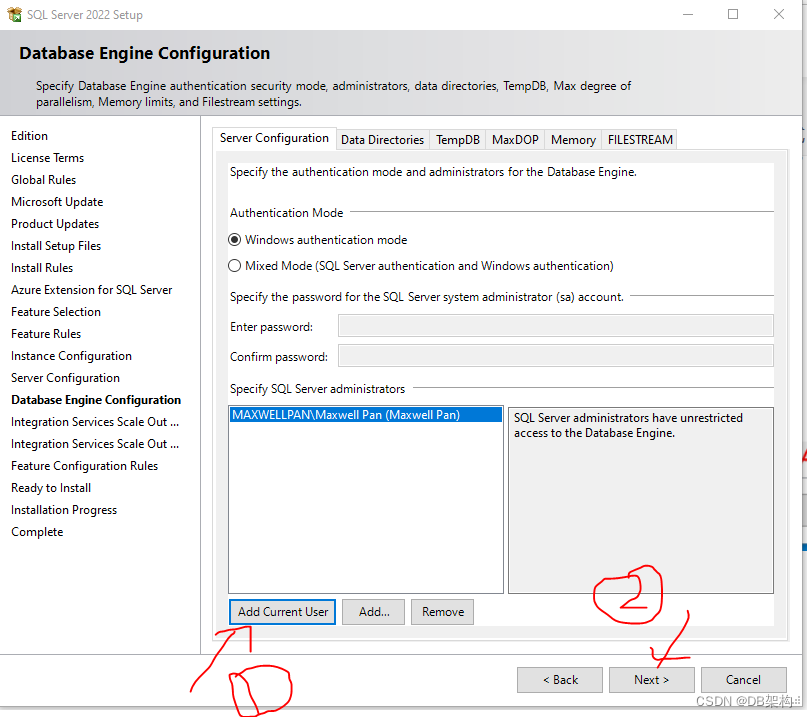Click Next to continue setup
The height and width of the screenshot is (717, 807).
[x=651, y=679]
